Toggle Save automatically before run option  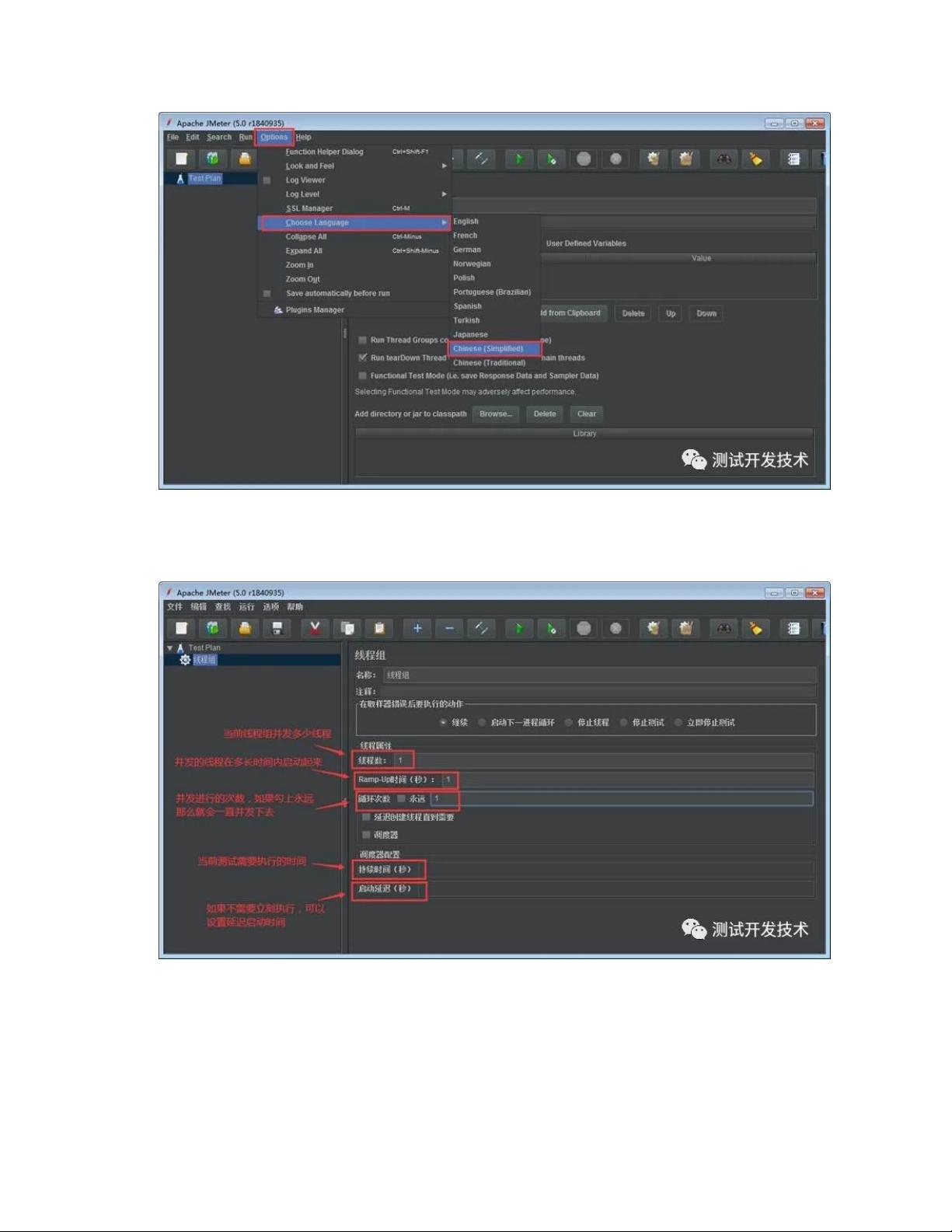tap(267, 294)
